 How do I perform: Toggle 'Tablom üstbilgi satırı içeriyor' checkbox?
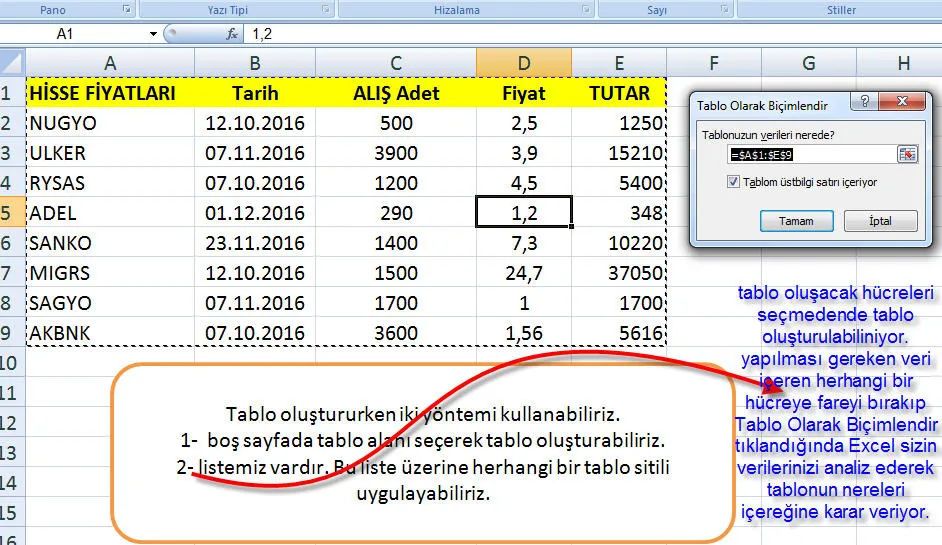(735, 182)
